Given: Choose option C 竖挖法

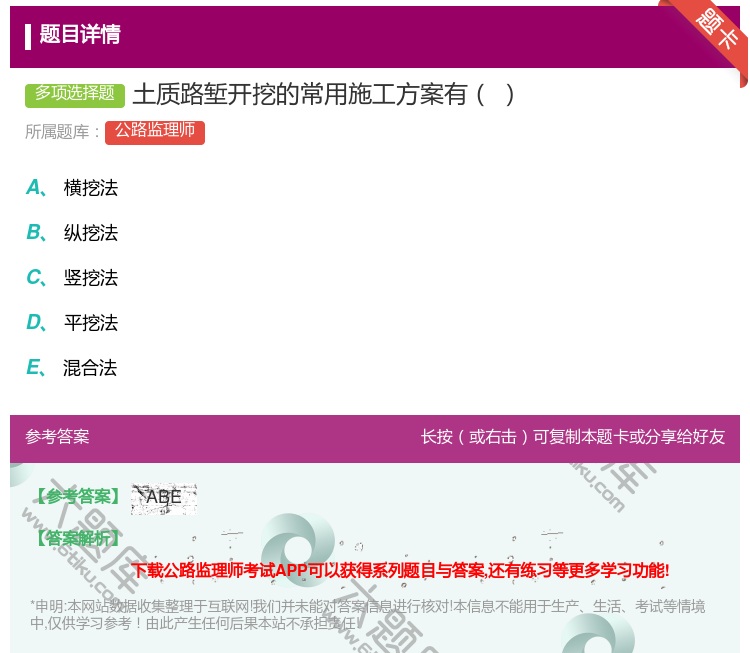Looking at the screenshot, I should click(72, 278).
